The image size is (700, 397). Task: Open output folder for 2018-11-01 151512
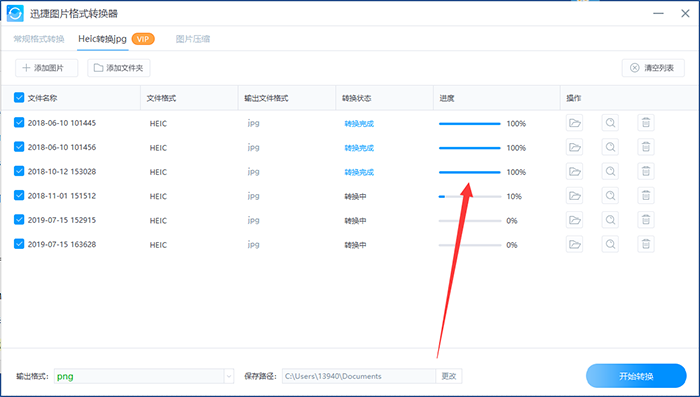(x=575, y=196)
